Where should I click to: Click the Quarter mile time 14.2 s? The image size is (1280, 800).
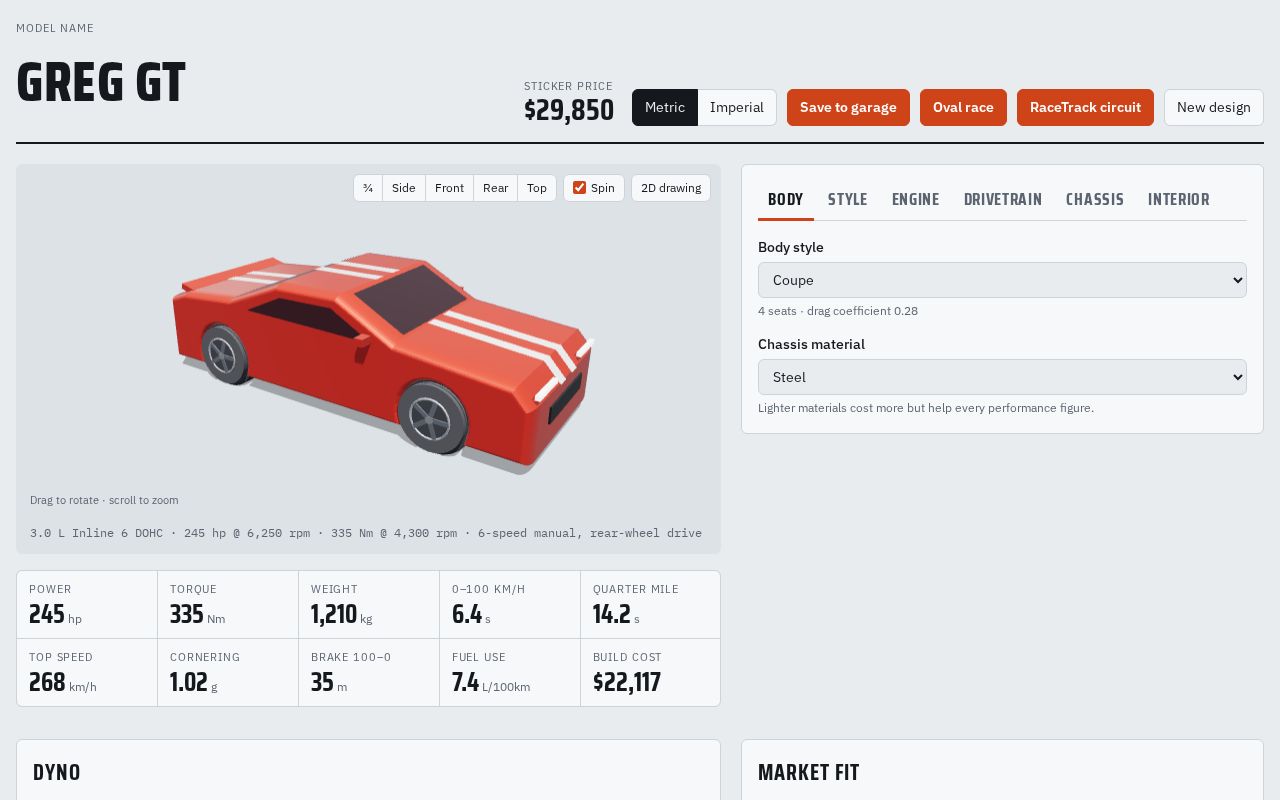[616, 615]
